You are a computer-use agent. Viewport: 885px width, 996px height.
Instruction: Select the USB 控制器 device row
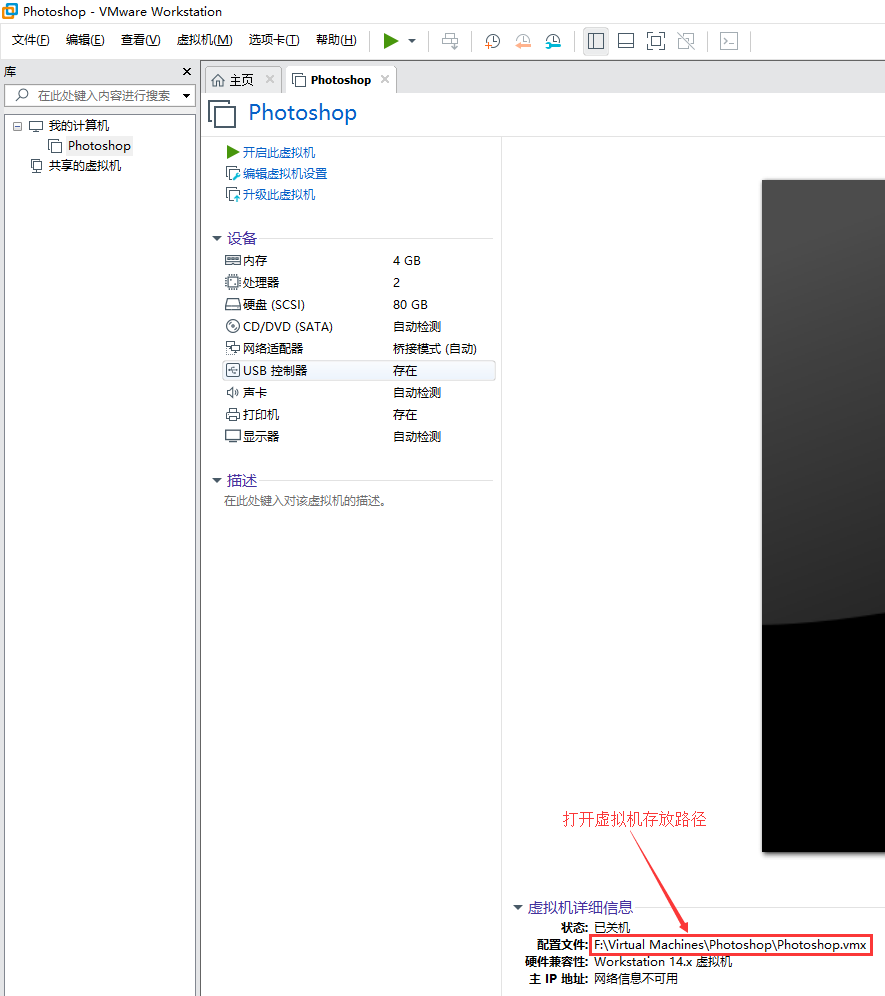coord(358,370)
